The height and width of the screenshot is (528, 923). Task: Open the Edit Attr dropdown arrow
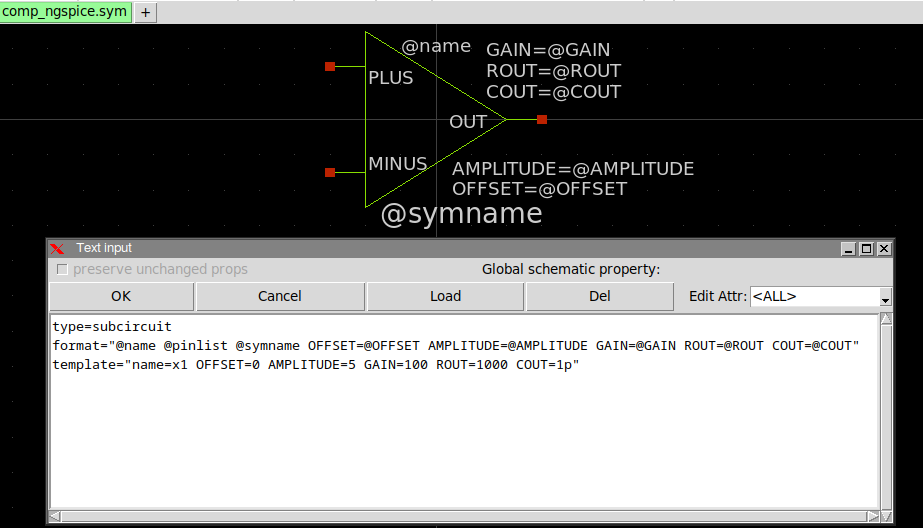click(x=885, y=297)
